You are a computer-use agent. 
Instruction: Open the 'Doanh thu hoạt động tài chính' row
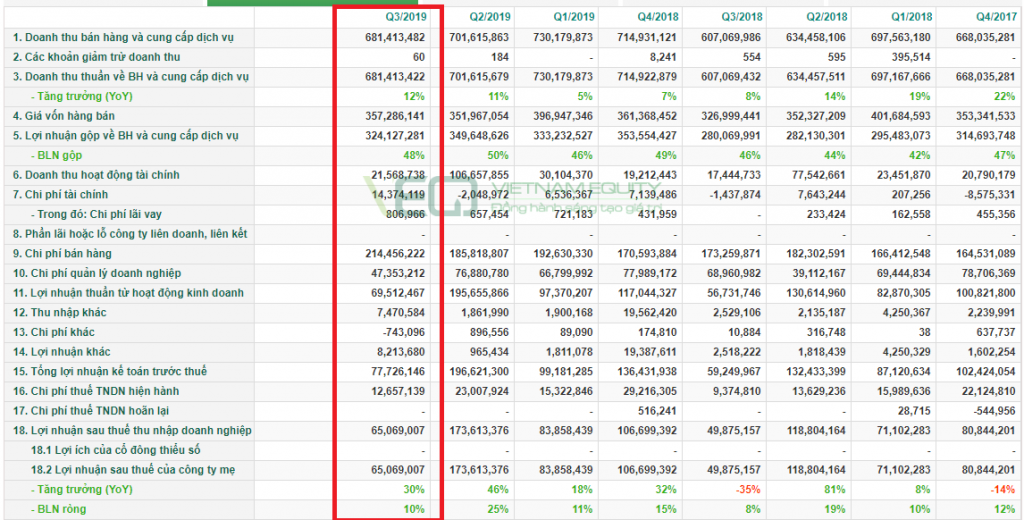point(96,175)
